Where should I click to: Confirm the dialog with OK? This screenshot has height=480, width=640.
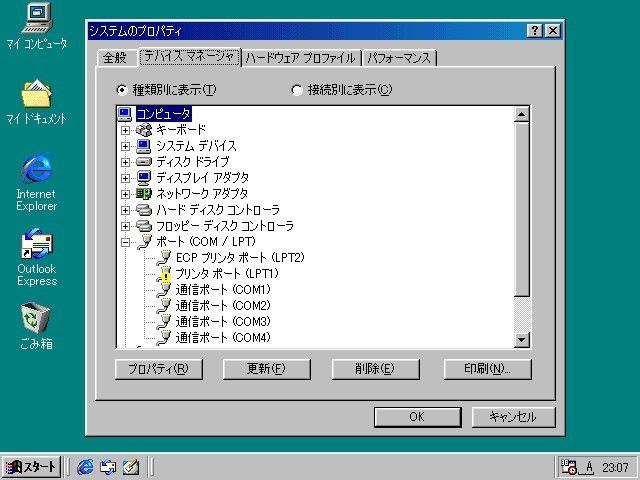pos(418,417)
